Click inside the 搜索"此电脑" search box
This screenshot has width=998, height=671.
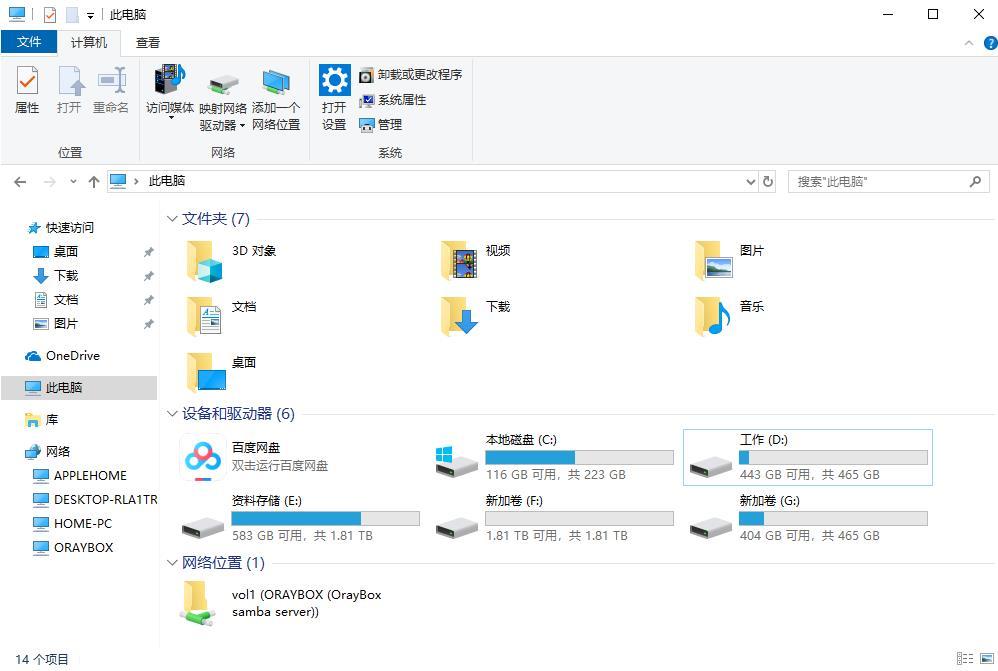(880, 181)
